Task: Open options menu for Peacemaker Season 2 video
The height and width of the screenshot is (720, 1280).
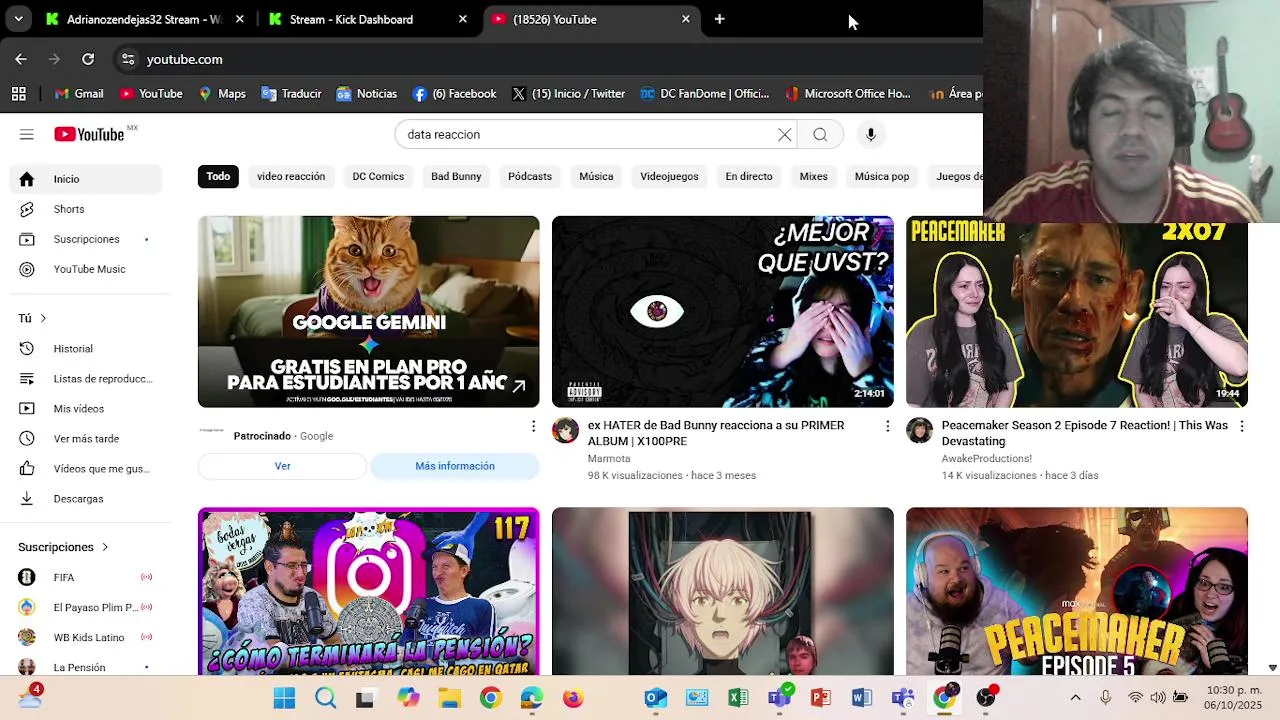Action: [x=1241, y=427]
